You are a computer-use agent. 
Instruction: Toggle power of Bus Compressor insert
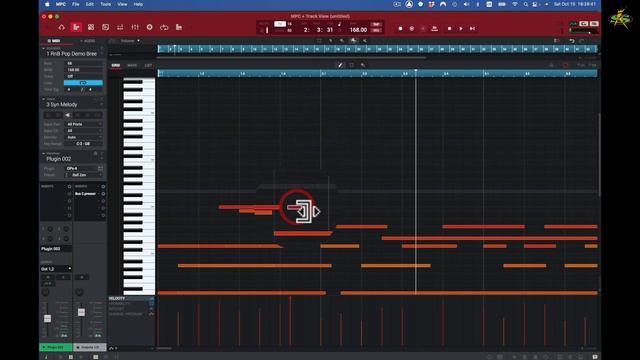pyautogui.click(x=103, y=193)
